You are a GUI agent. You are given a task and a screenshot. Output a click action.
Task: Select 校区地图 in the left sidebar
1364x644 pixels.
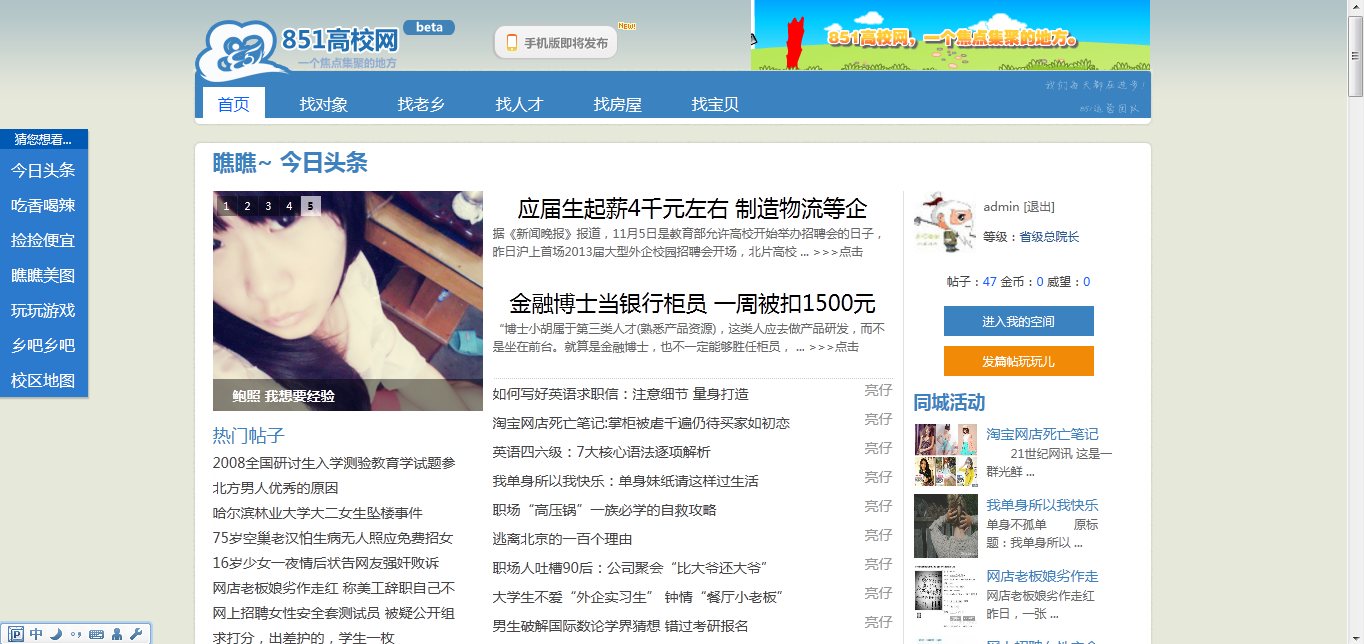pyautogui.click(x=44, y=380)
